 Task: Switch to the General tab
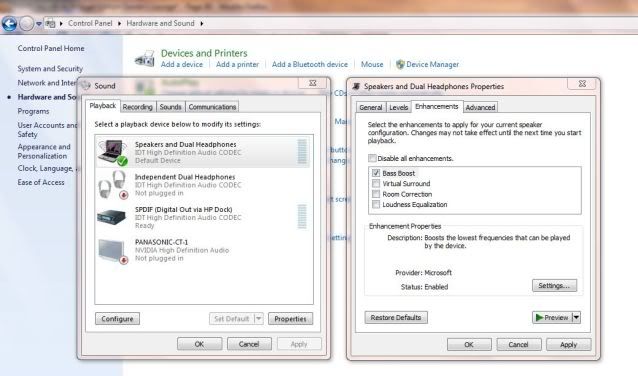tap(371, 107)
